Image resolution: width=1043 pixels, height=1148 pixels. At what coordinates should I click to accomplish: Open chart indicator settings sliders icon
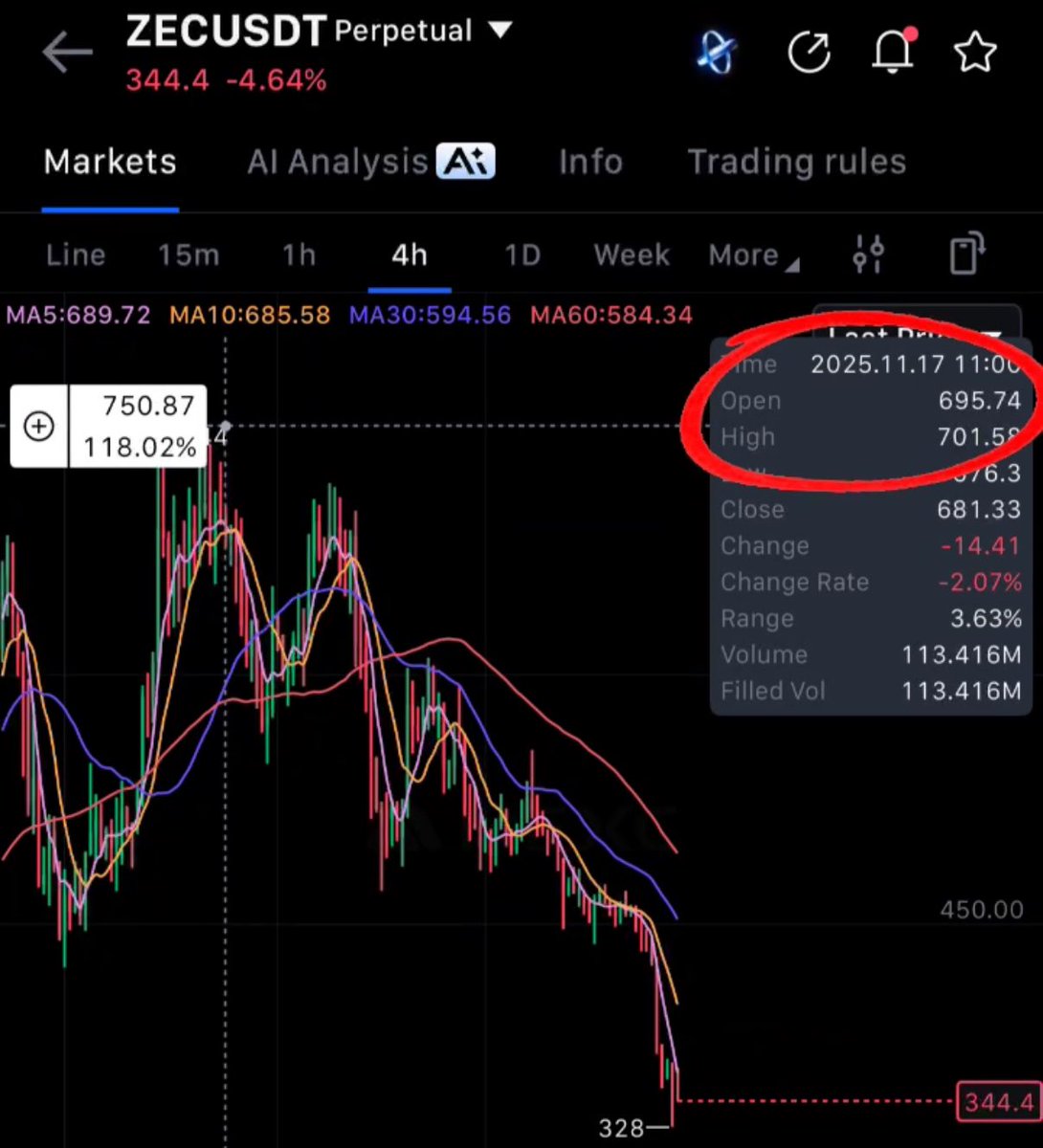(868, 254)
